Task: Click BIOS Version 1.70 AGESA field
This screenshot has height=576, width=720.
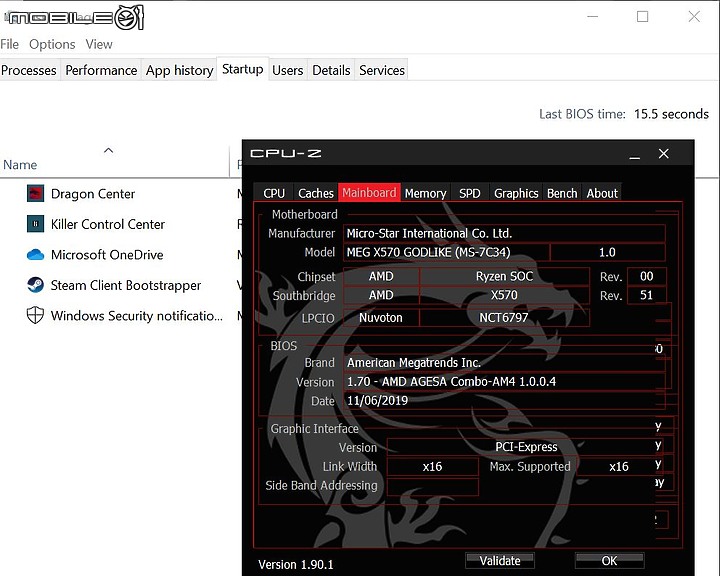Action: 504,382
